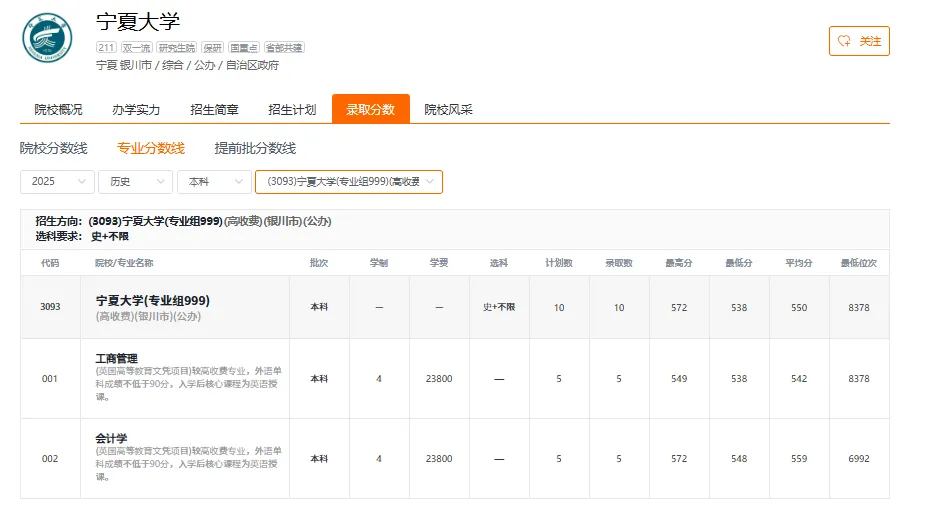Click 会计学 average score 559

coord(799,459)
